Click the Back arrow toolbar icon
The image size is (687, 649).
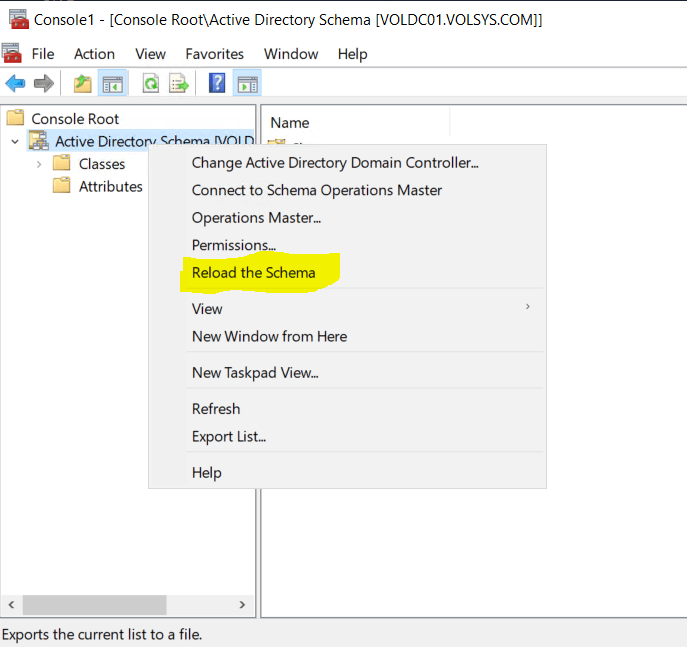[x=15, y=84]
